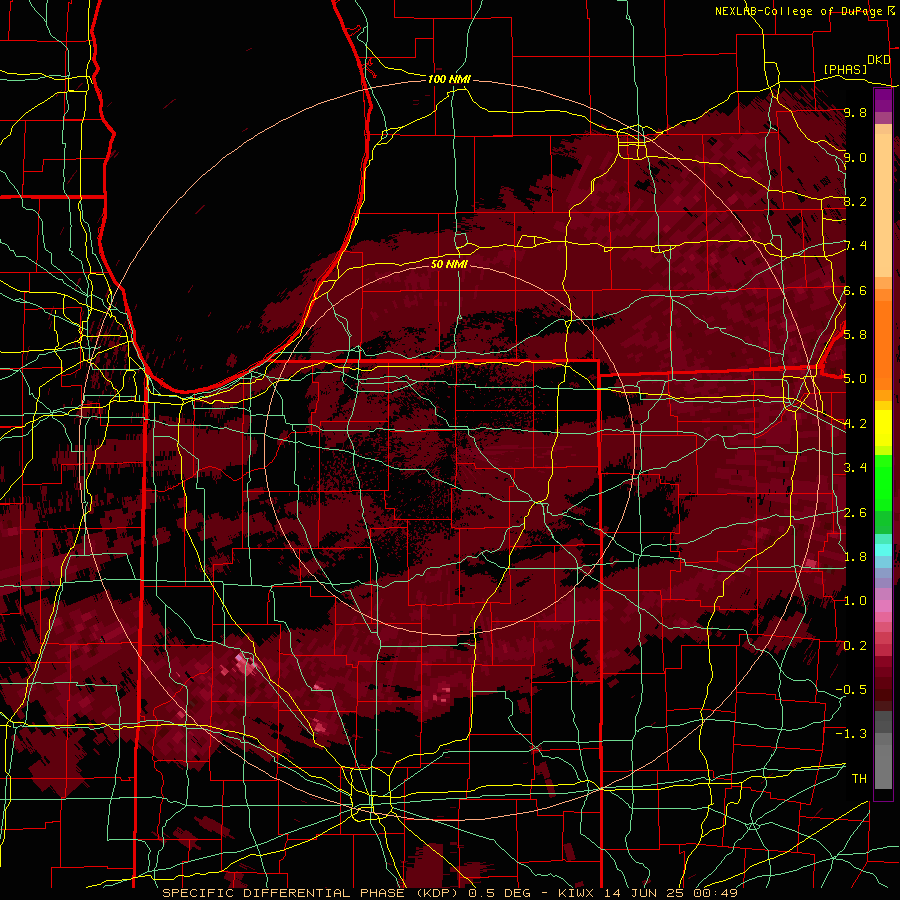The width and height of the screenshot is (900, 900).
Task: Select the -0.5 scale value
Action: (x=851, y=689)
